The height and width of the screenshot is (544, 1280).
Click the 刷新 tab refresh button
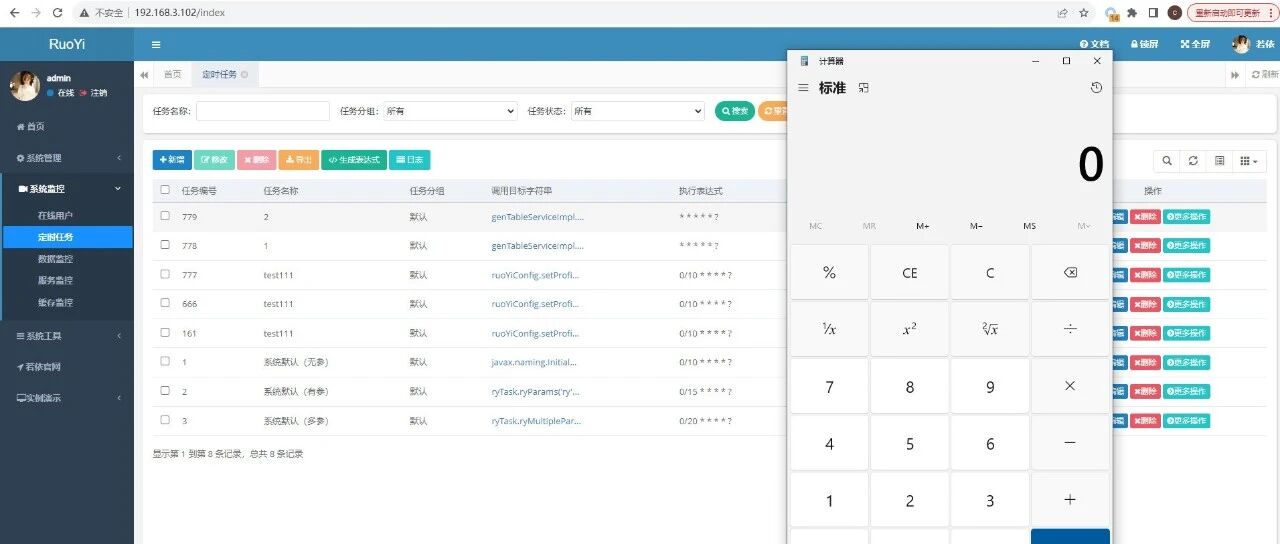click(1264, 75)
